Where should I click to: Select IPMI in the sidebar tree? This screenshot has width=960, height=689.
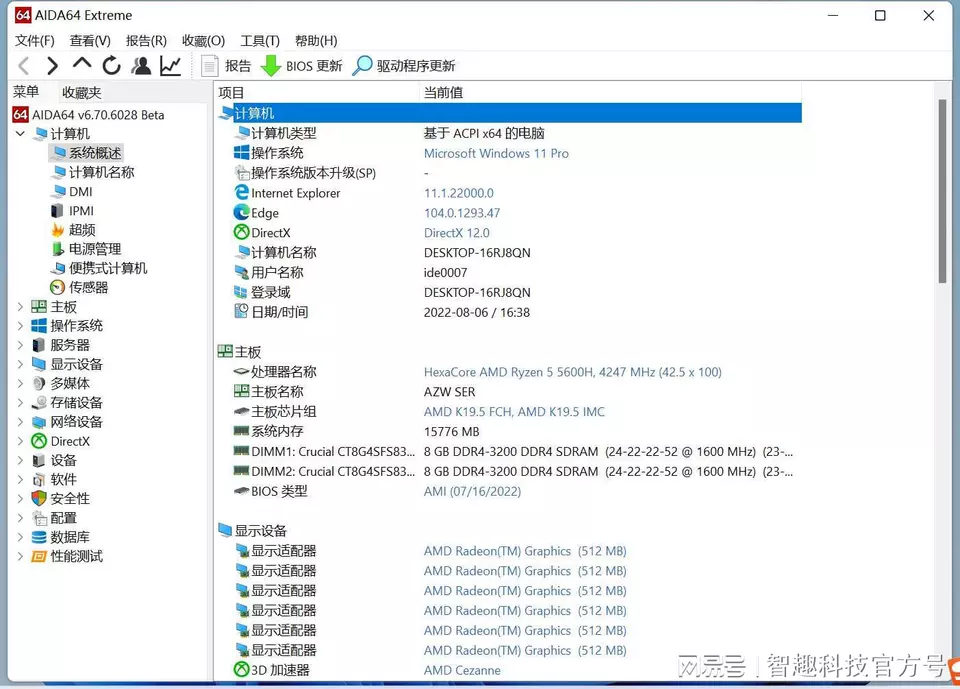click(x=72, y=211)
